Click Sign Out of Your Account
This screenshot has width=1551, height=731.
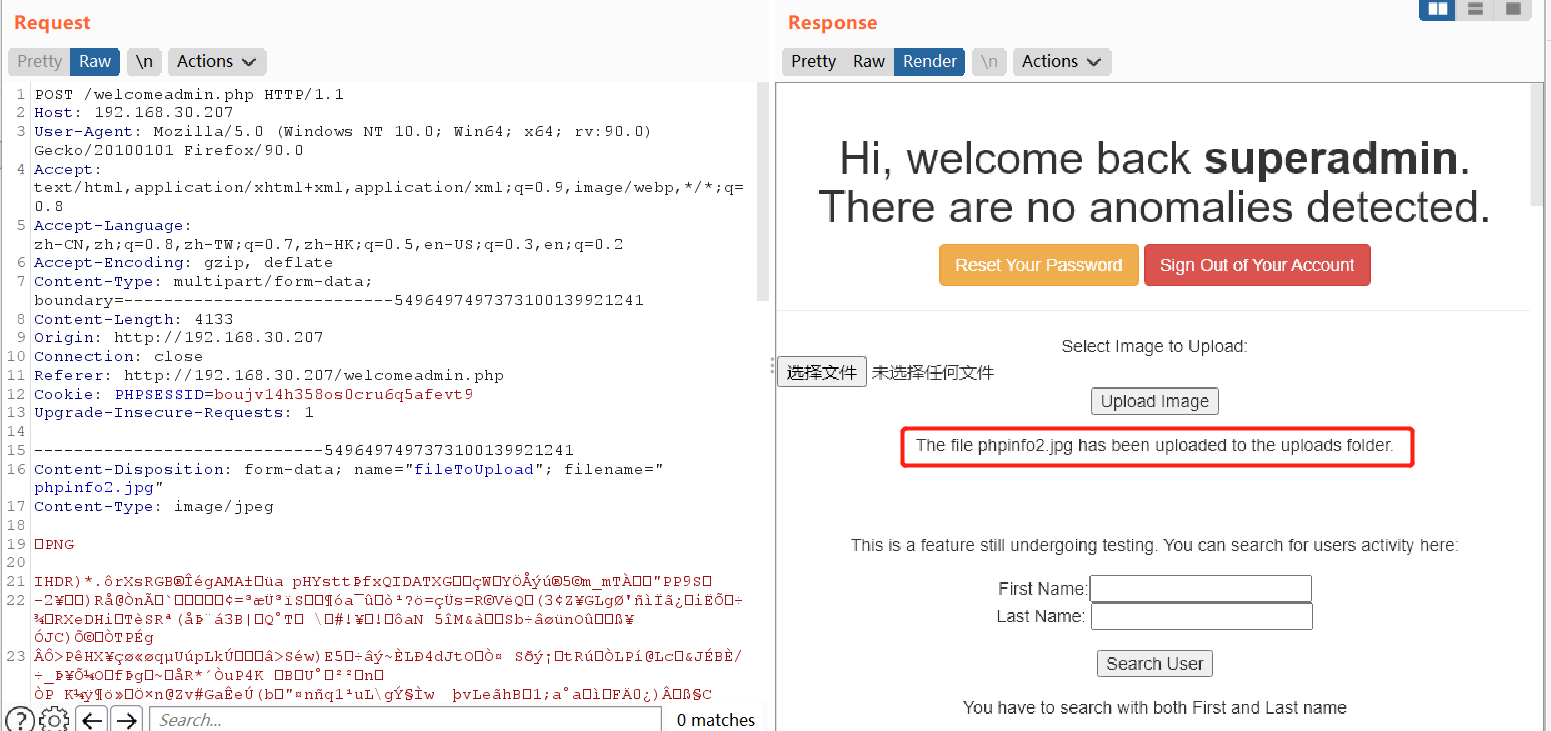1257,265
